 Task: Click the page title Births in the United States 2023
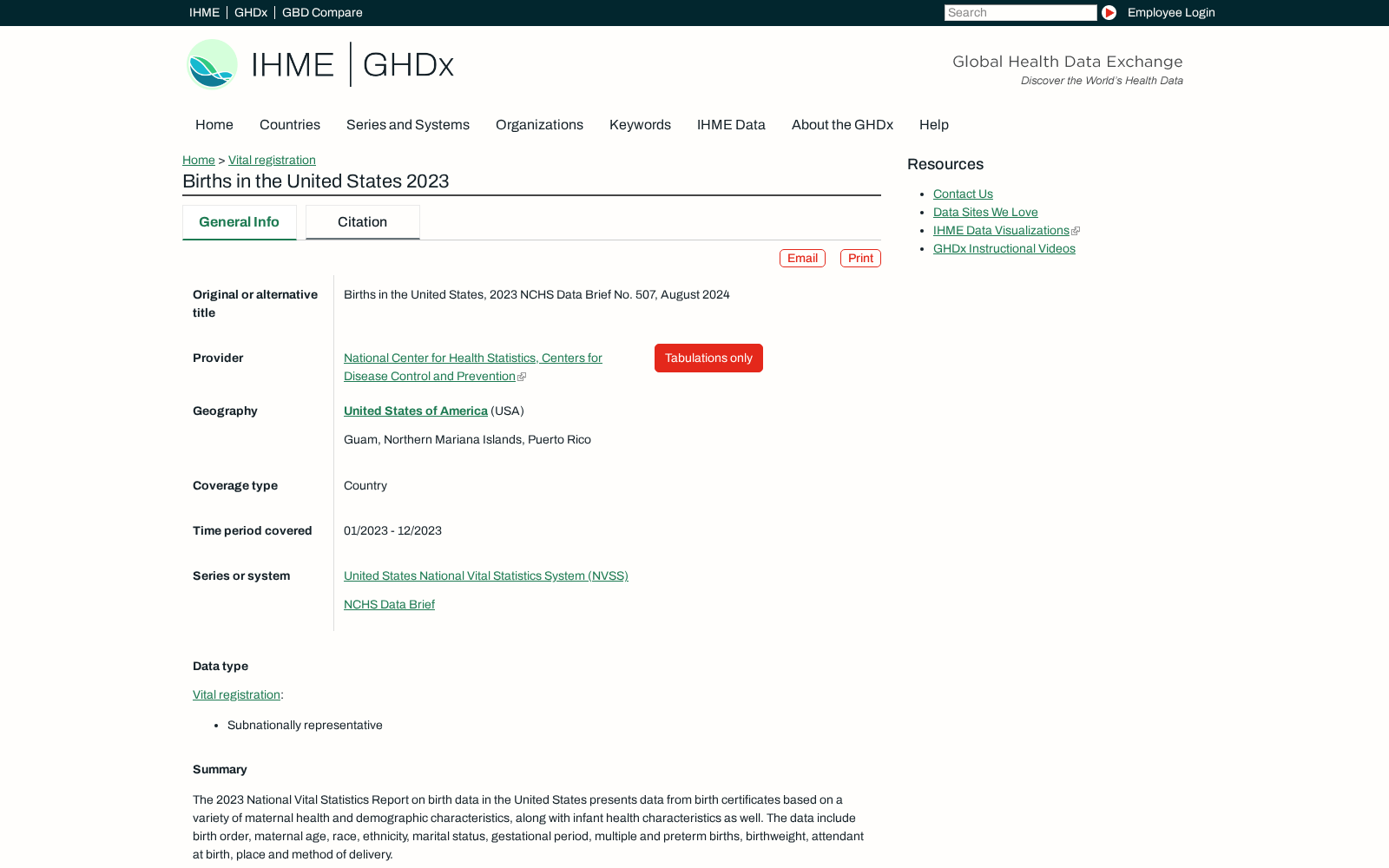tap(316, 181)
